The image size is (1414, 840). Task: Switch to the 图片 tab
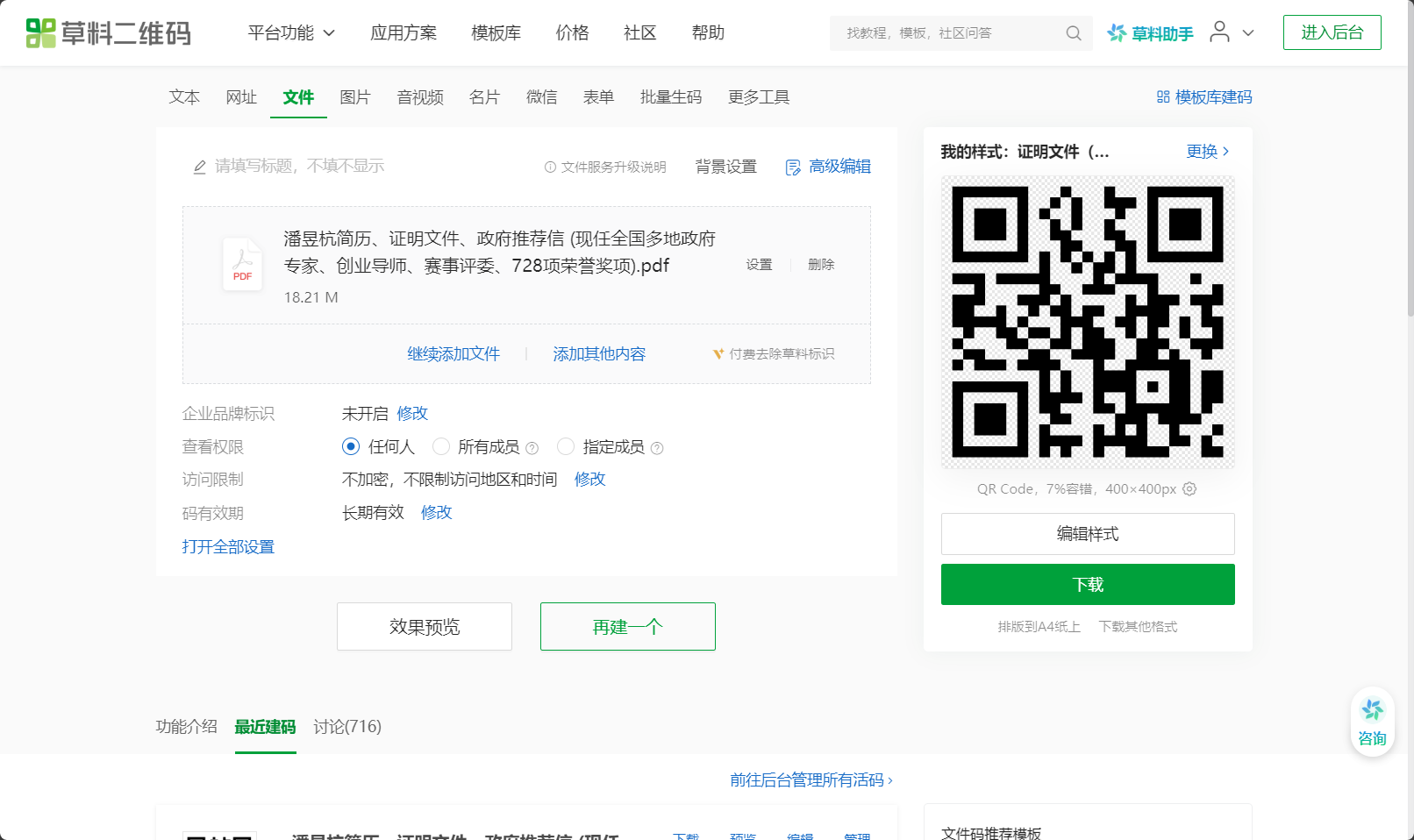355,97
